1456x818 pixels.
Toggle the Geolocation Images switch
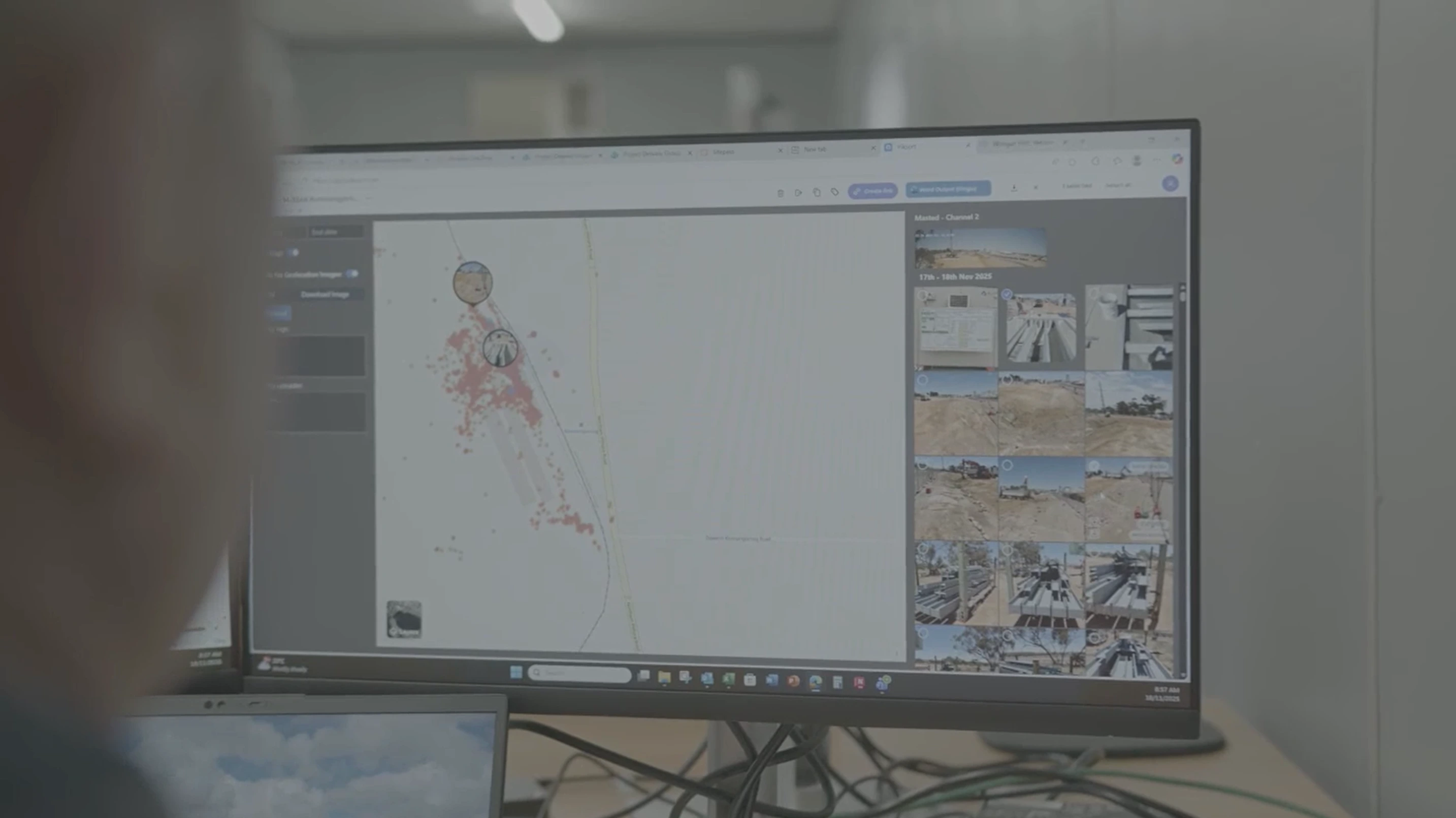352,274
